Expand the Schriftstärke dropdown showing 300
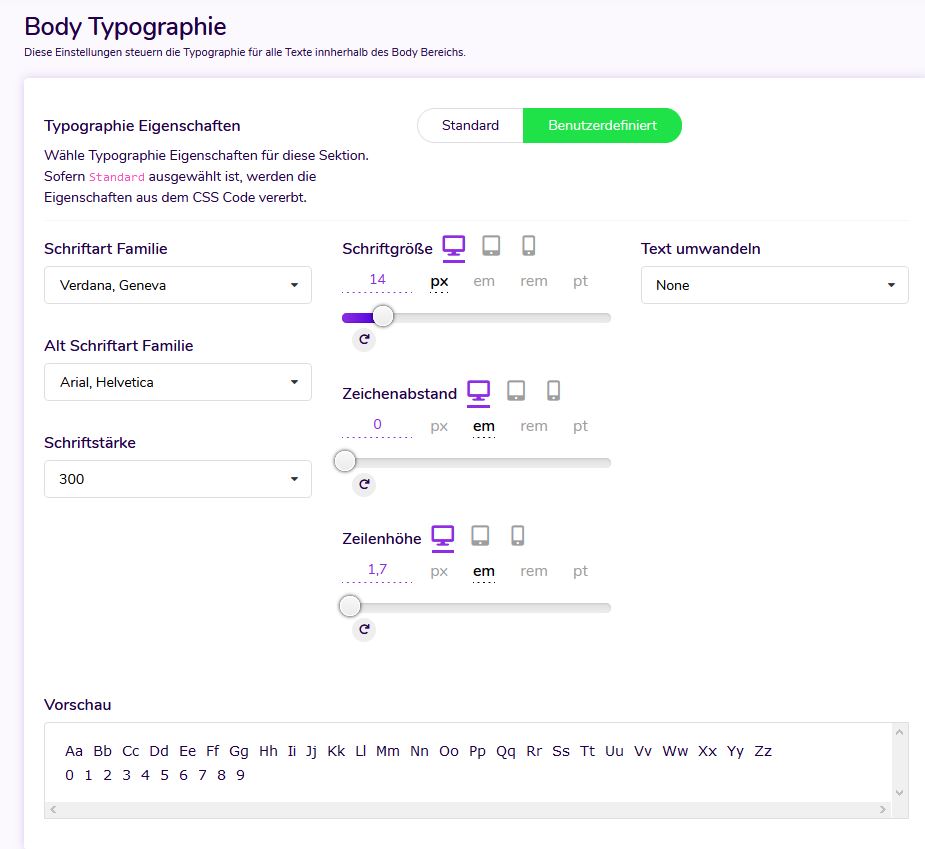 tap(178, 479)
